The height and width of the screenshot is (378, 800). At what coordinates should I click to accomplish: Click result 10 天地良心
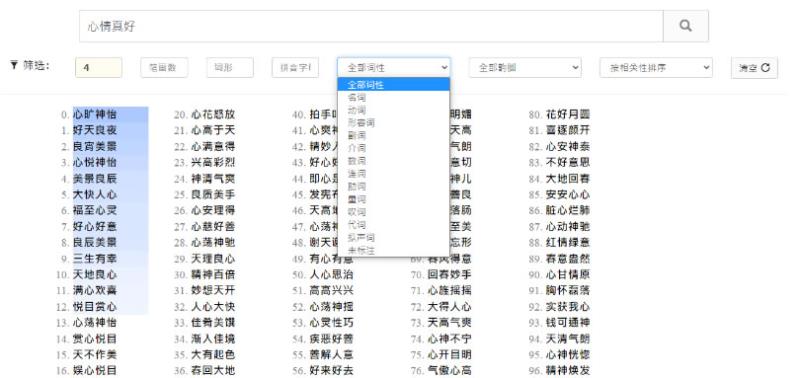click(95, 274)
